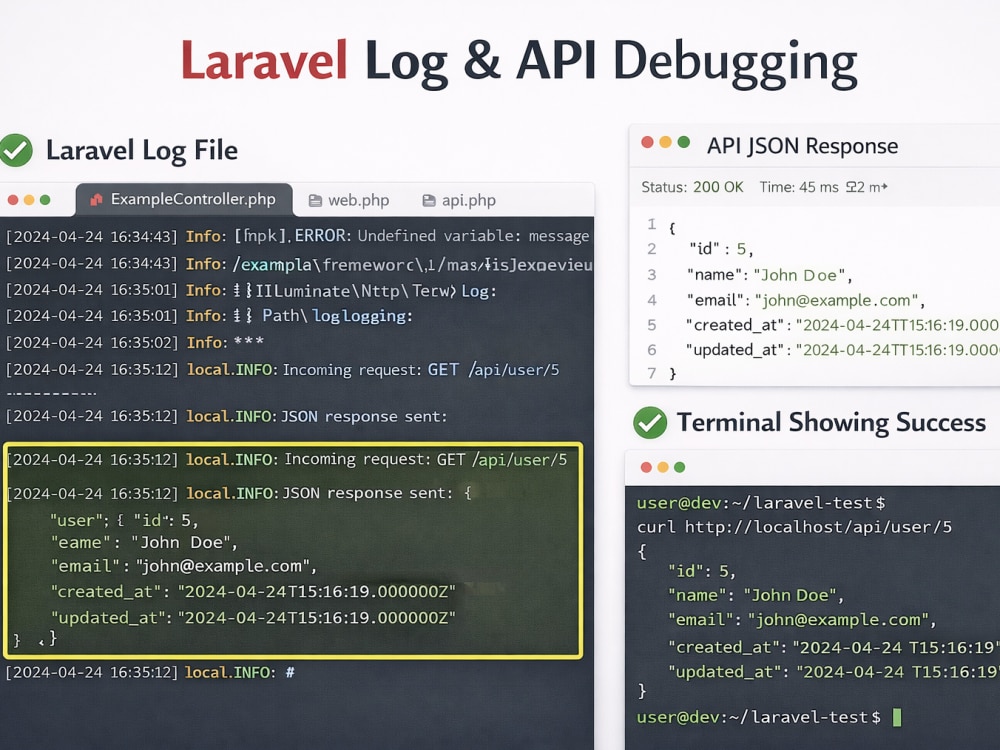Close the API JSON Response window red dot
This screenshot has height=750, width=1000.
[x=647, y=142]
